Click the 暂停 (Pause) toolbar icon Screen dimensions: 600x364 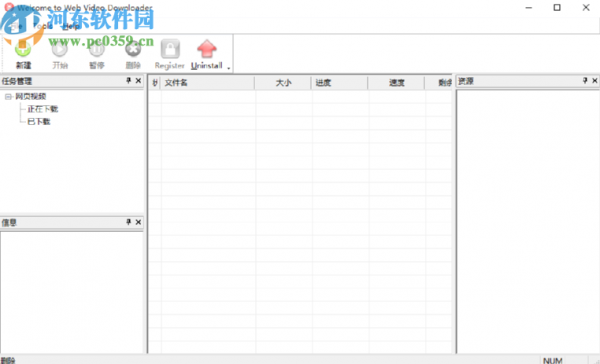point(96,49)
